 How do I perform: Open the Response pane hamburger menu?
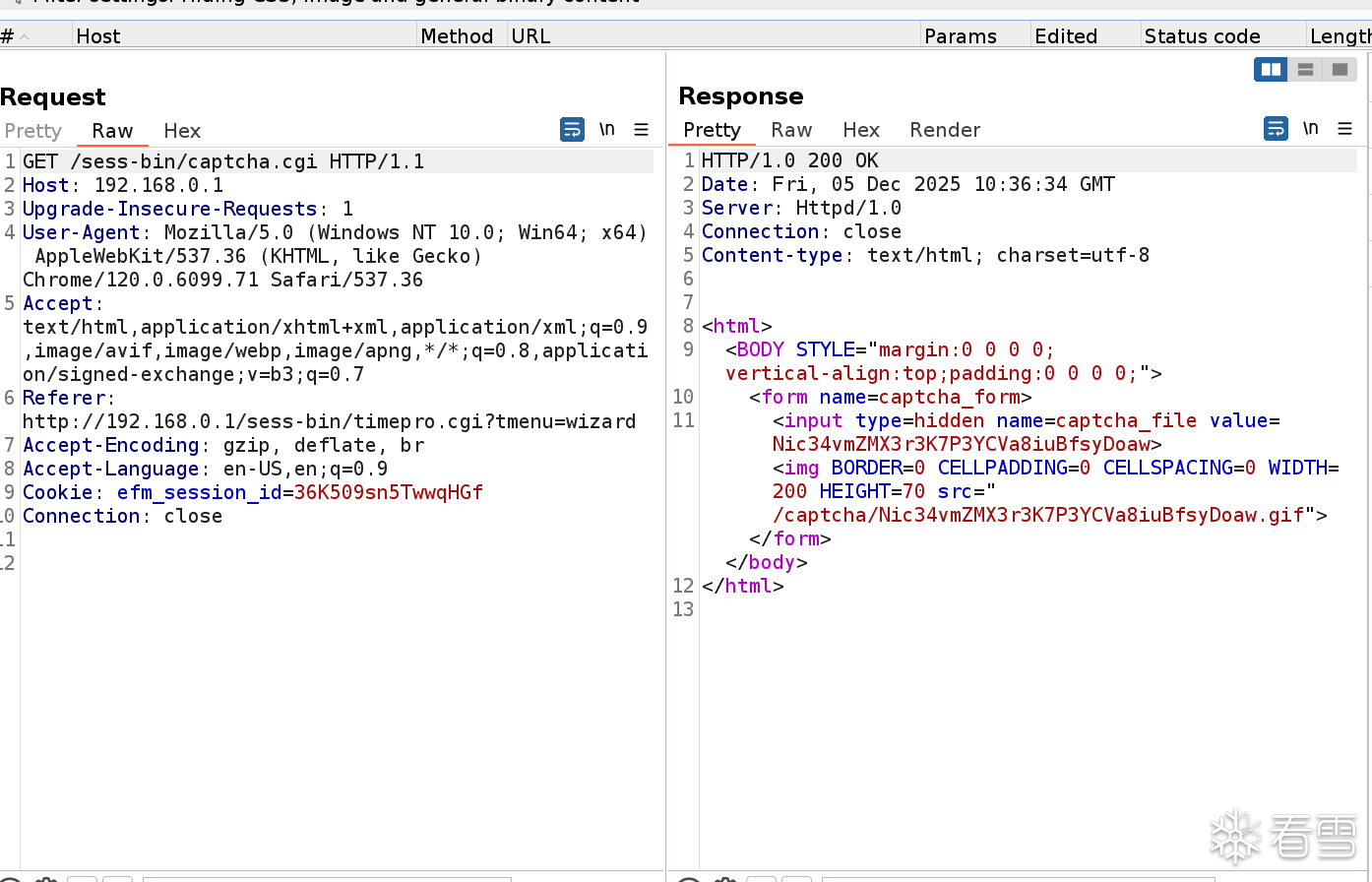click(1345, 129)
